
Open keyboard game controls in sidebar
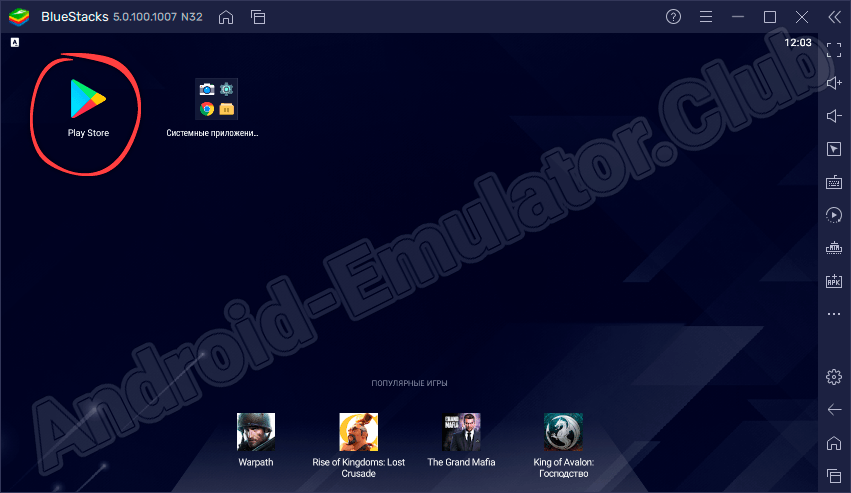coord(833,182)
